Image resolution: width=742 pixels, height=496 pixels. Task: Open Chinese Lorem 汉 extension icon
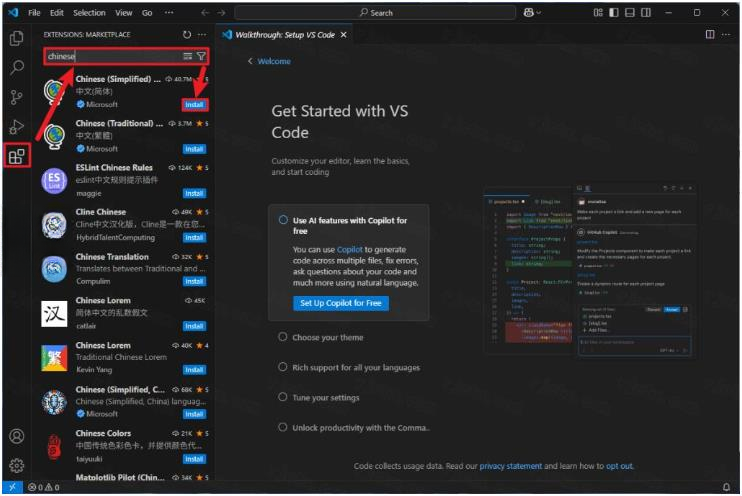click(54, 313)
